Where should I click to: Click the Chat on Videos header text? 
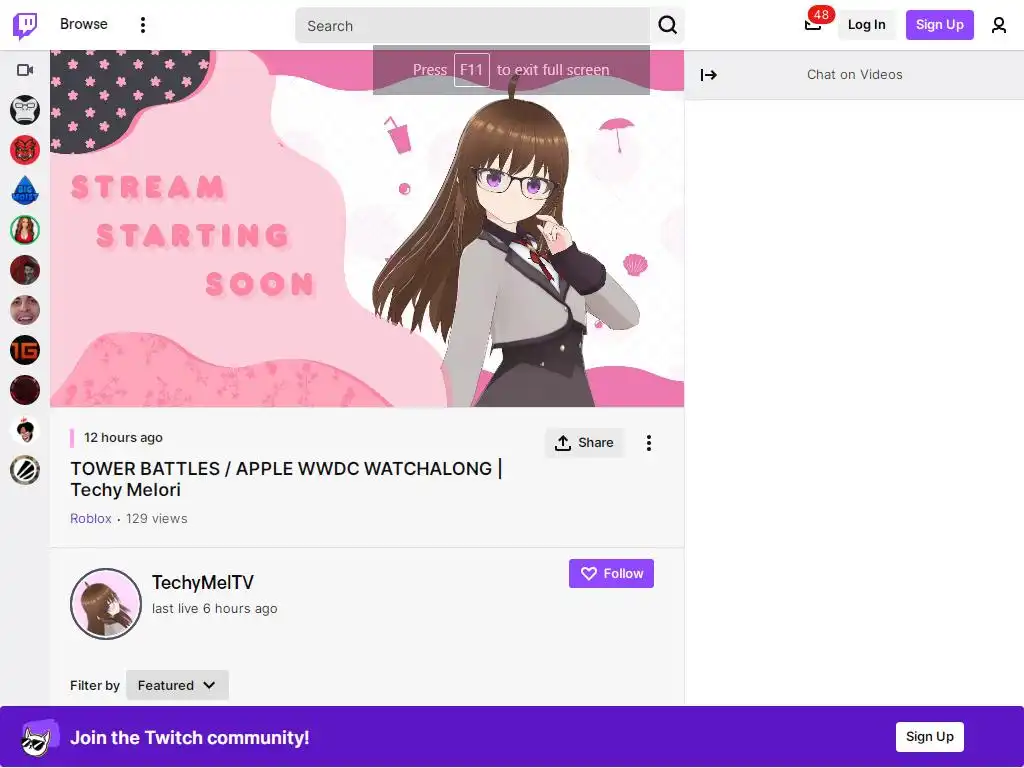[854, 74]
